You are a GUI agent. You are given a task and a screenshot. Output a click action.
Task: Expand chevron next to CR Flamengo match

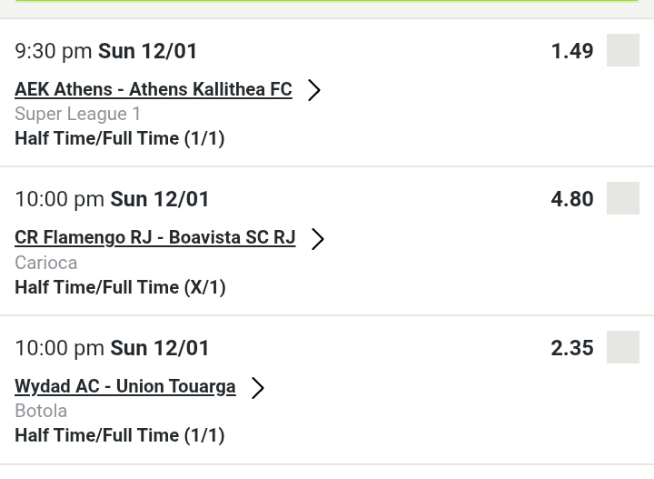click(318, 238)
